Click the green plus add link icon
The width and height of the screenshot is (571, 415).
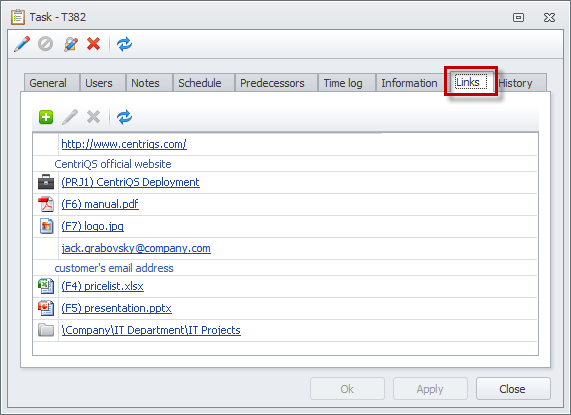tap(46, 117)
